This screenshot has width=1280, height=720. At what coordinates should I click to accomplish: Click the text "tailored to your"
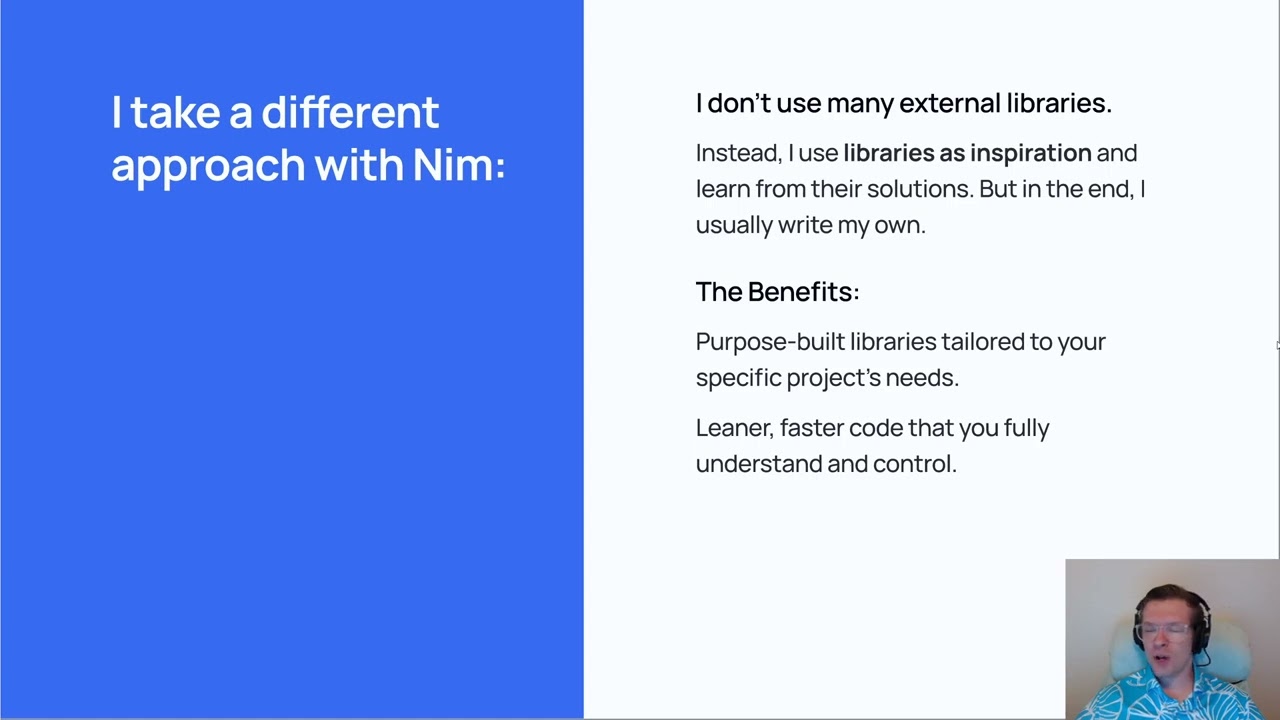tap(1023, 342)
